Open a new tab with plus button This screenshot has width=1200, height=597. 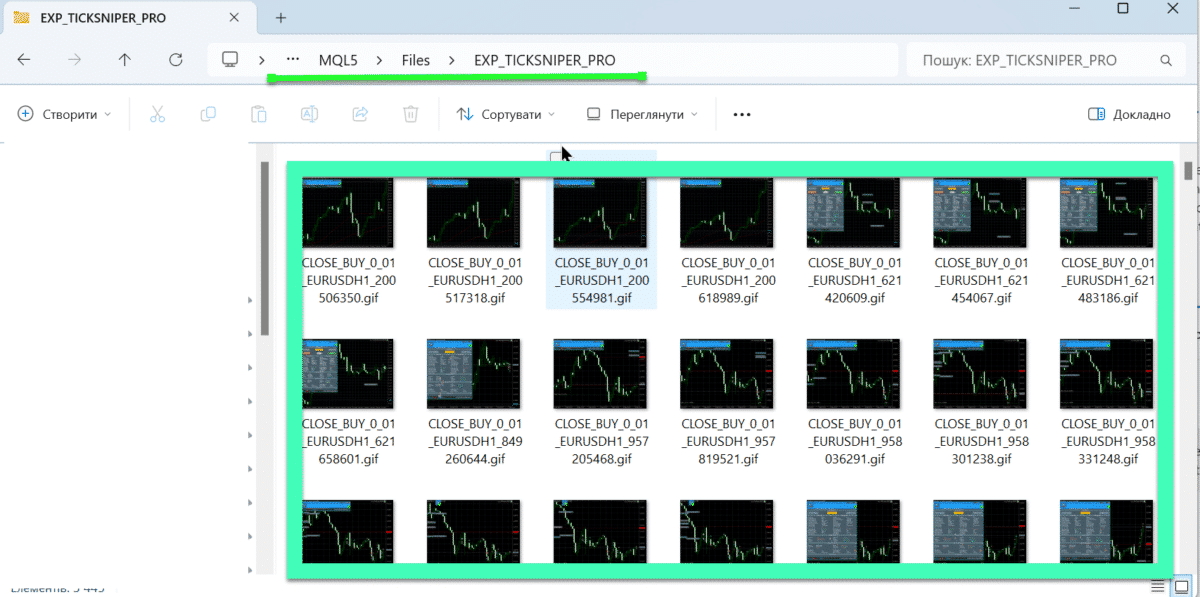[281, 18]
